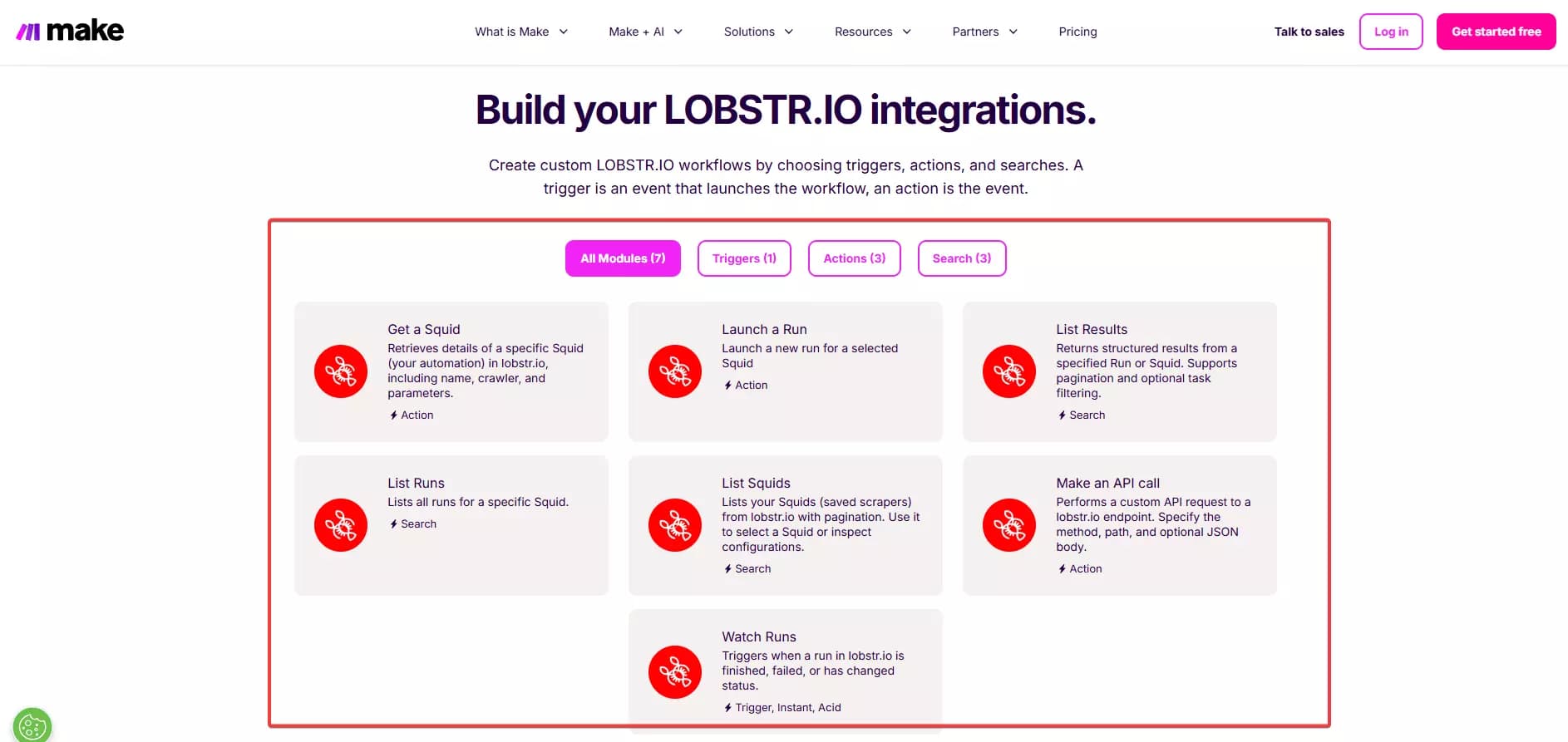This screenshot has width=1568, height=742.
Task: Click the 'Build your LOBSTR.IO integrations.' heading
Action: tap(786, 111)
